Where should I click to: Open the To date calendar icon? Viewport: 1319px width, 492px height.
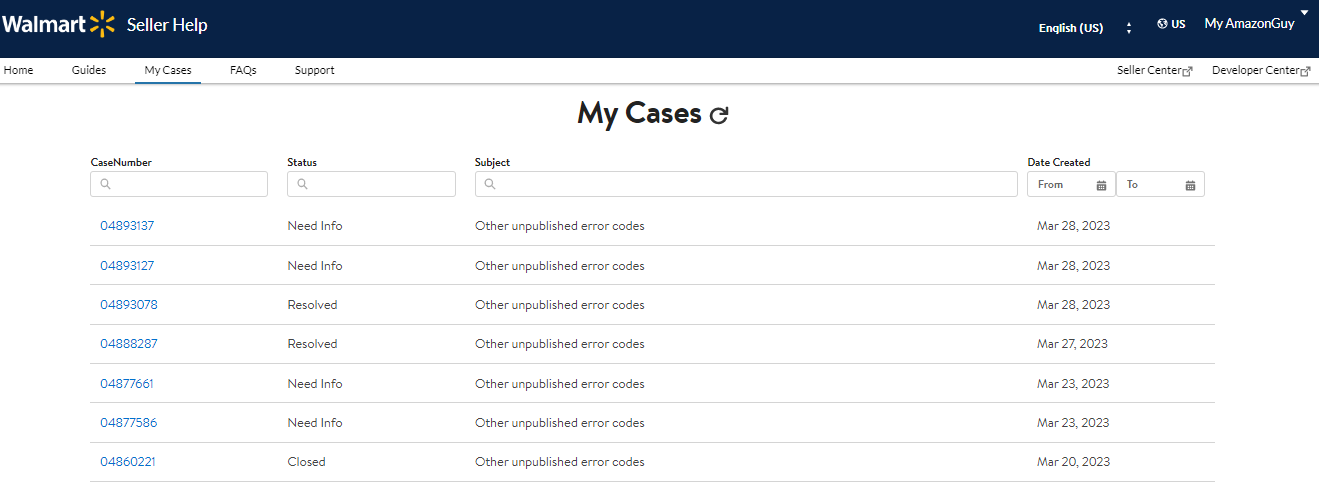click(x=1190, y=185)
